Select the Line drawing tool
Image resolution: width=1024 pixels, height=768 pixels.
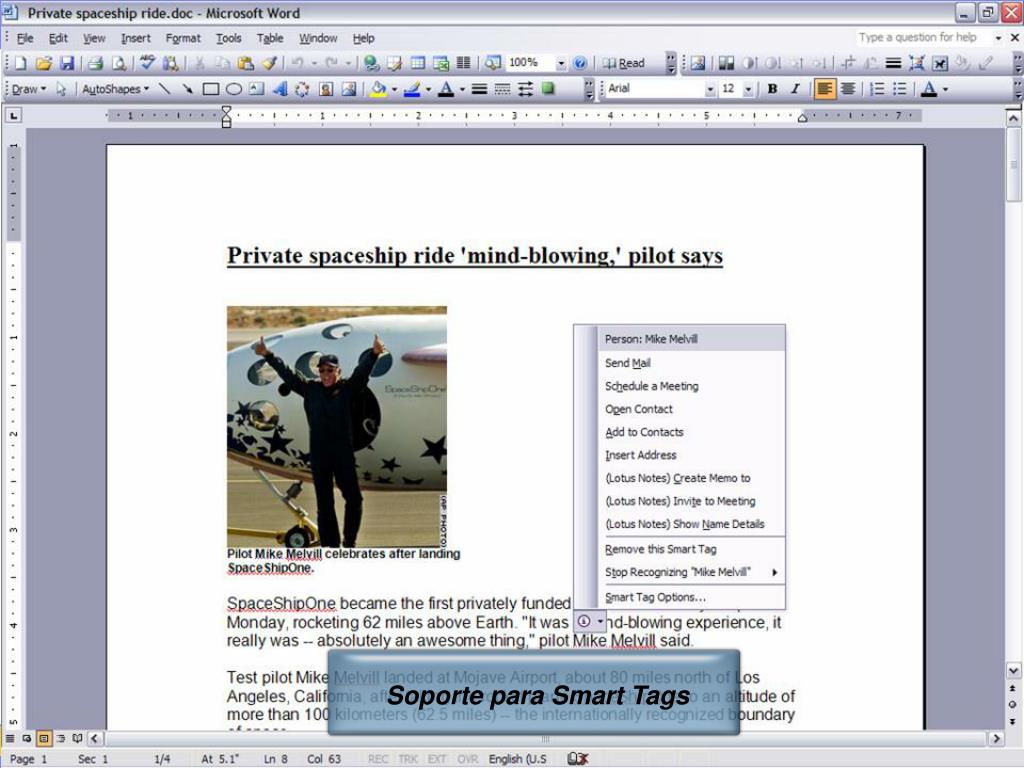[165, 89]
